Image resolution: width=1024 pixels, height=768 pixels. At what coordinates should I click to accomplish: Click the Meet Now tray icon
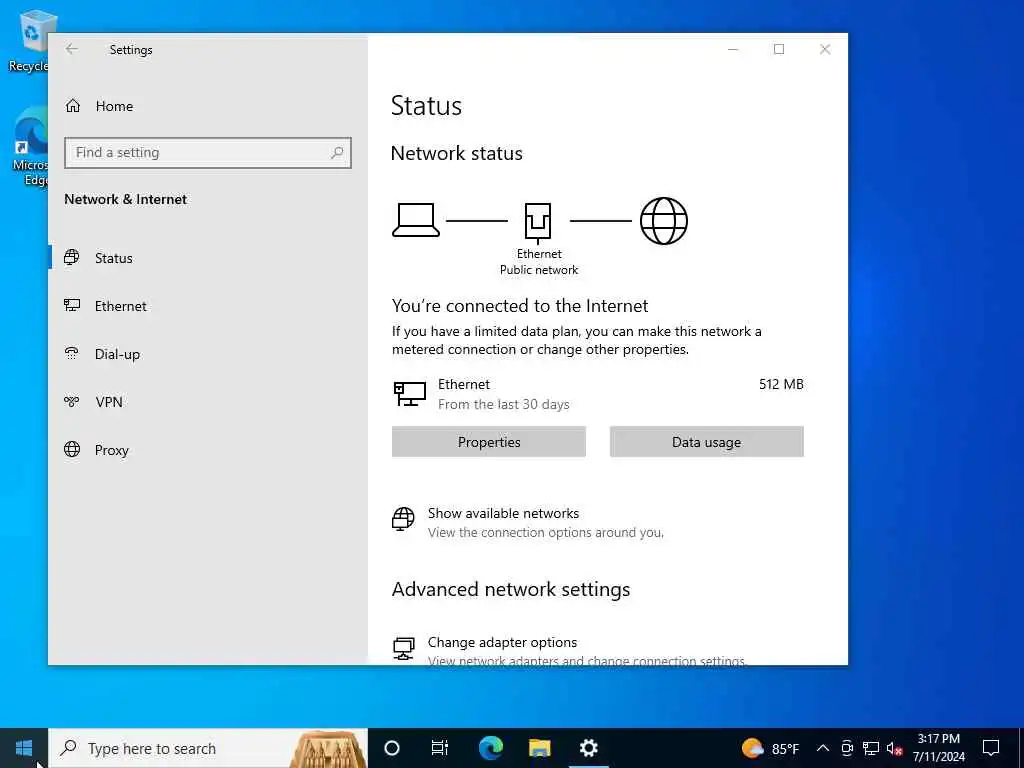pyautogui.click(x=847, y=748)
